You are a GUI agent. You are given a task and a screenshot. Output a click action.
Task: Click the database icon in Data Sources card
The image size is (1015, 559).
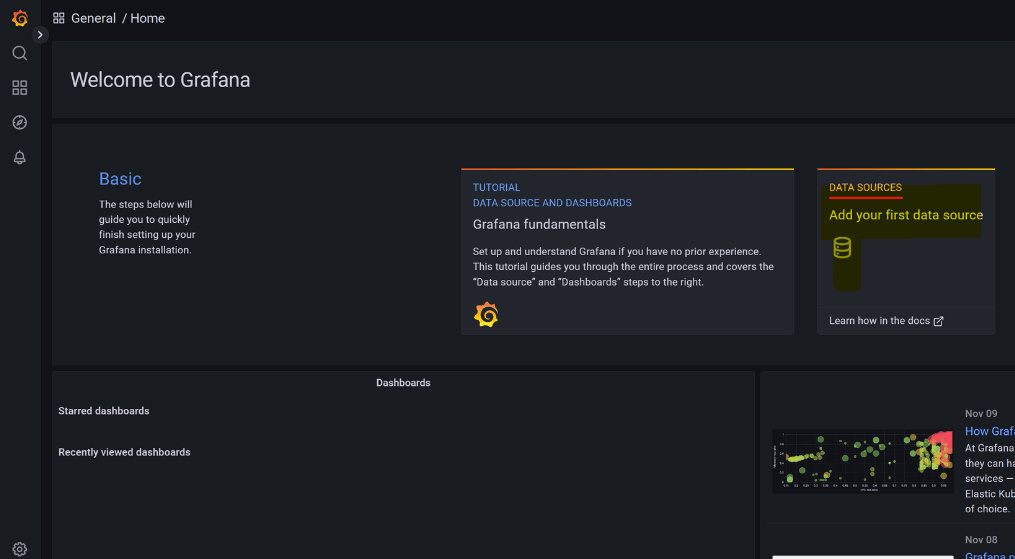tap(842, 248)
